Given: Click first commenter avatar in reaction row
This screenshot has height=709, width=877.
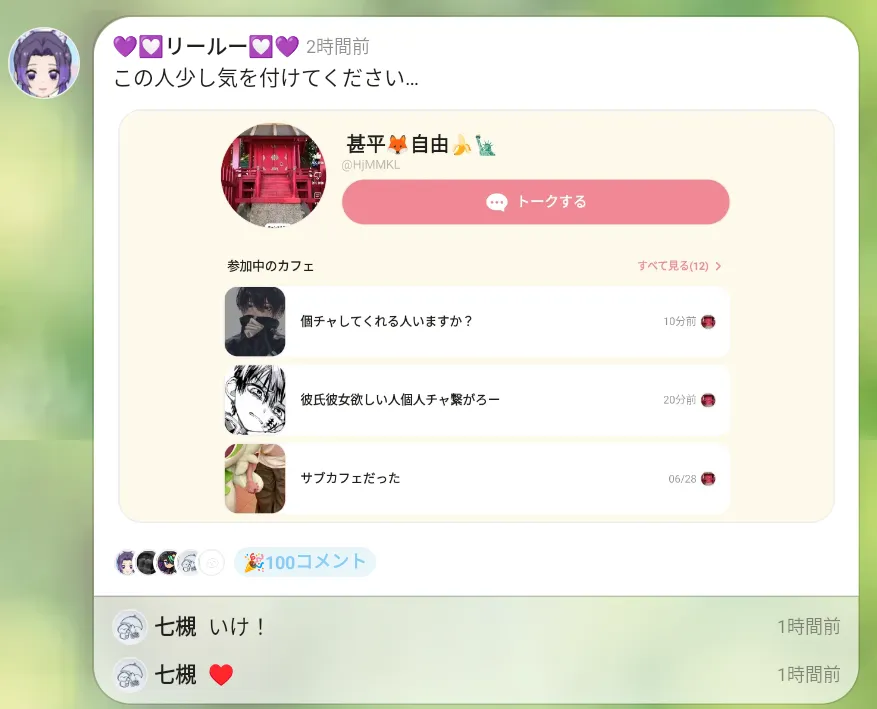Looking at the screenshot, I should (126, 563).
